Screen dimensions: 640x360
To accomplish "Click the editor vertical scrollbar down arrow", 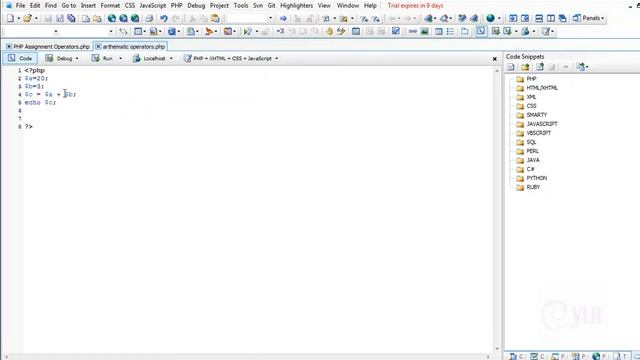I will 497,349.
